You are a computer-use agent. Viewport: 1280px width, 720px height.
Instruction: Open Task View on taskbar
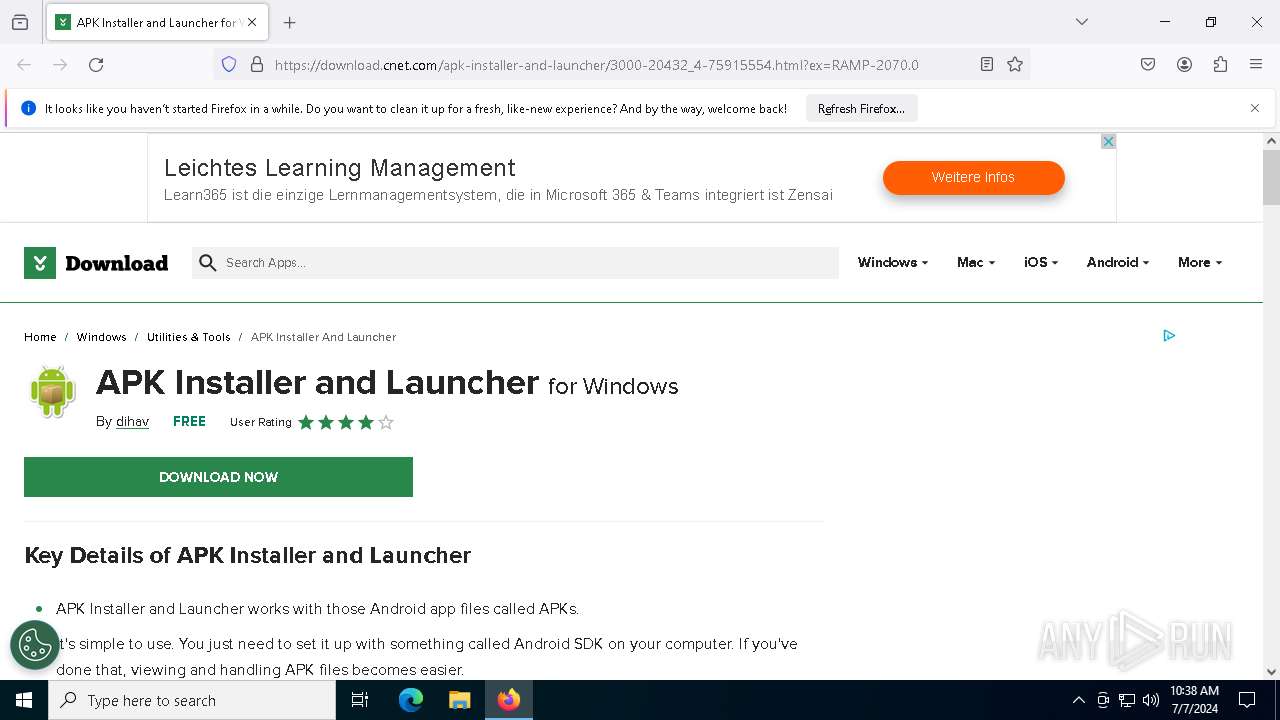coord(360,700)
